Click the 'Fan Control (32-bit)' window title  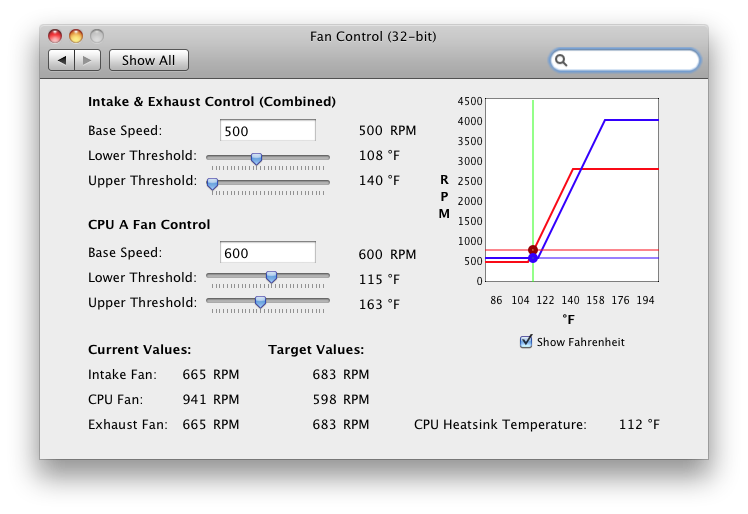click(373, 36)
